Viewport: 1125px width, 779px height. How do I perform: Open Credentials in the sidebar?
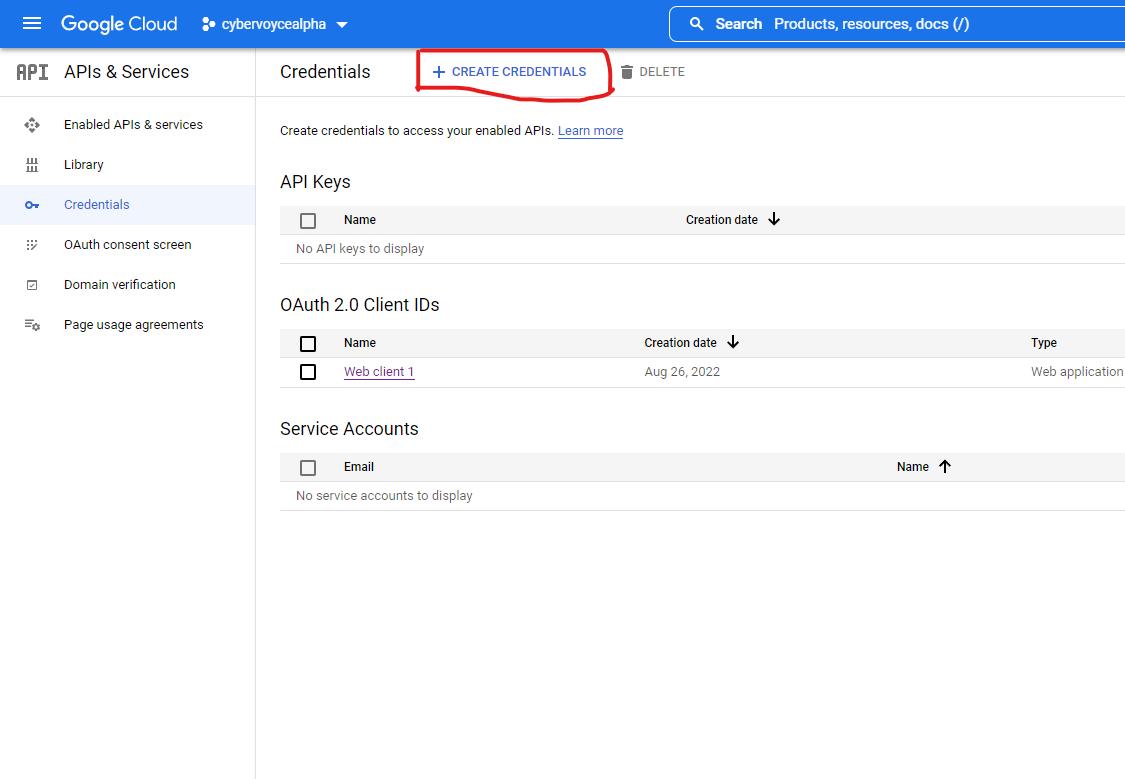pyautogui.click(x=96, y=205)
